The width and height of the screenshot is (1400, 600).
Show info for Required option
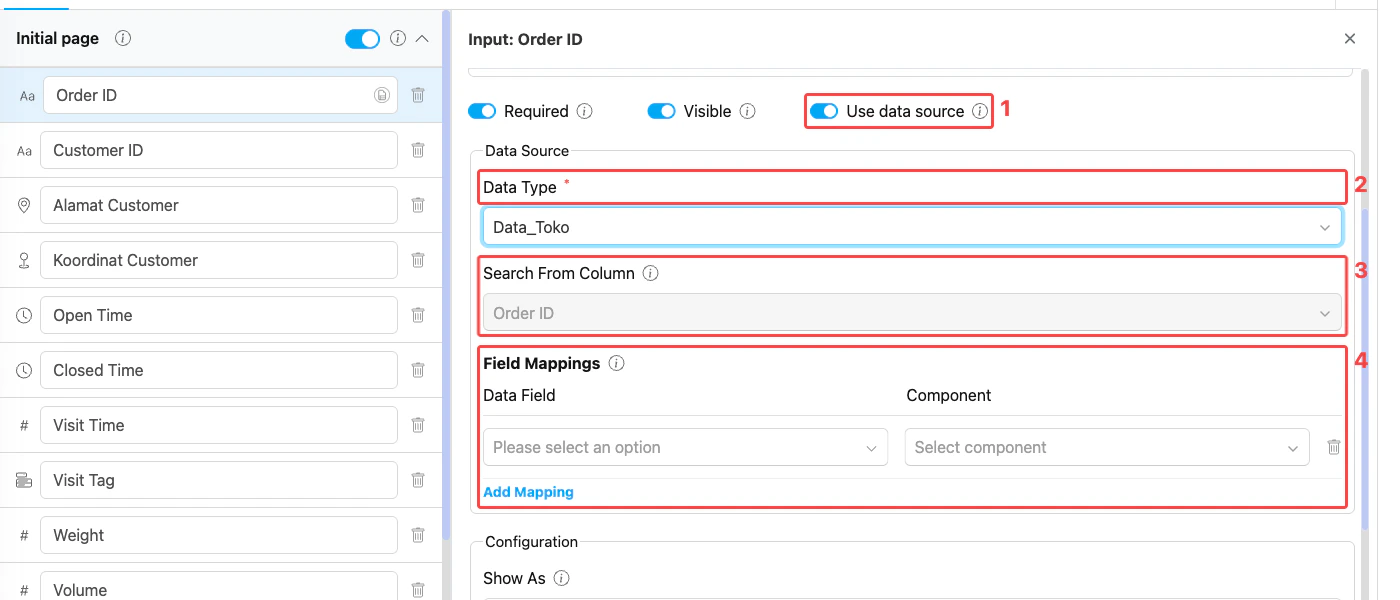coord(585,111)
